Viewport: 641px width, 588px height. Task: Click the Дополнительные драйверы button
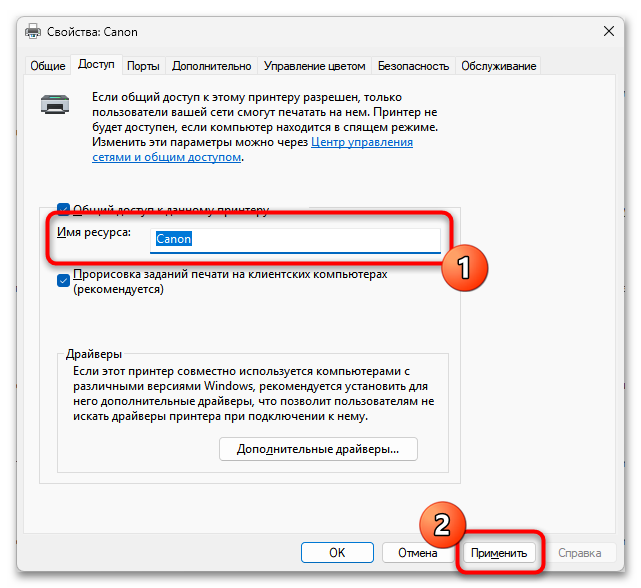(318, 449)
